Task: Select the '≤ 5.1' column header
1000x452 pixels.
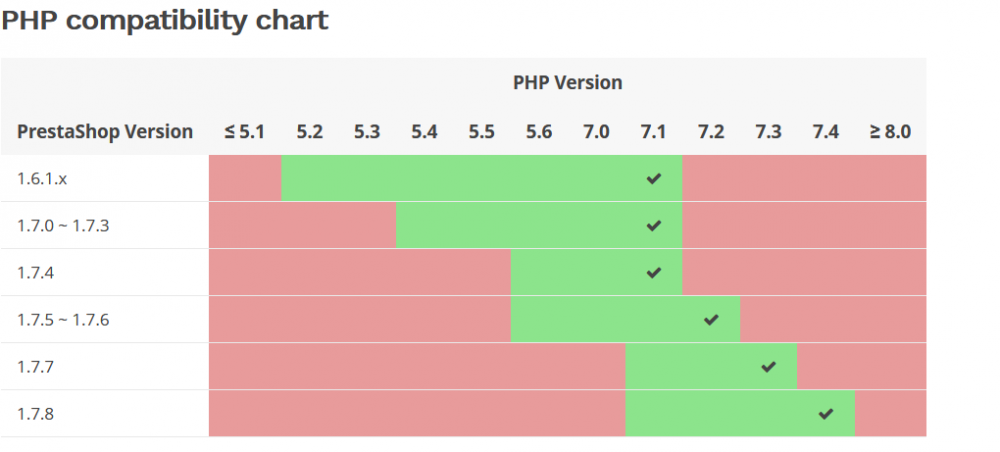Action: click(245, 132)
